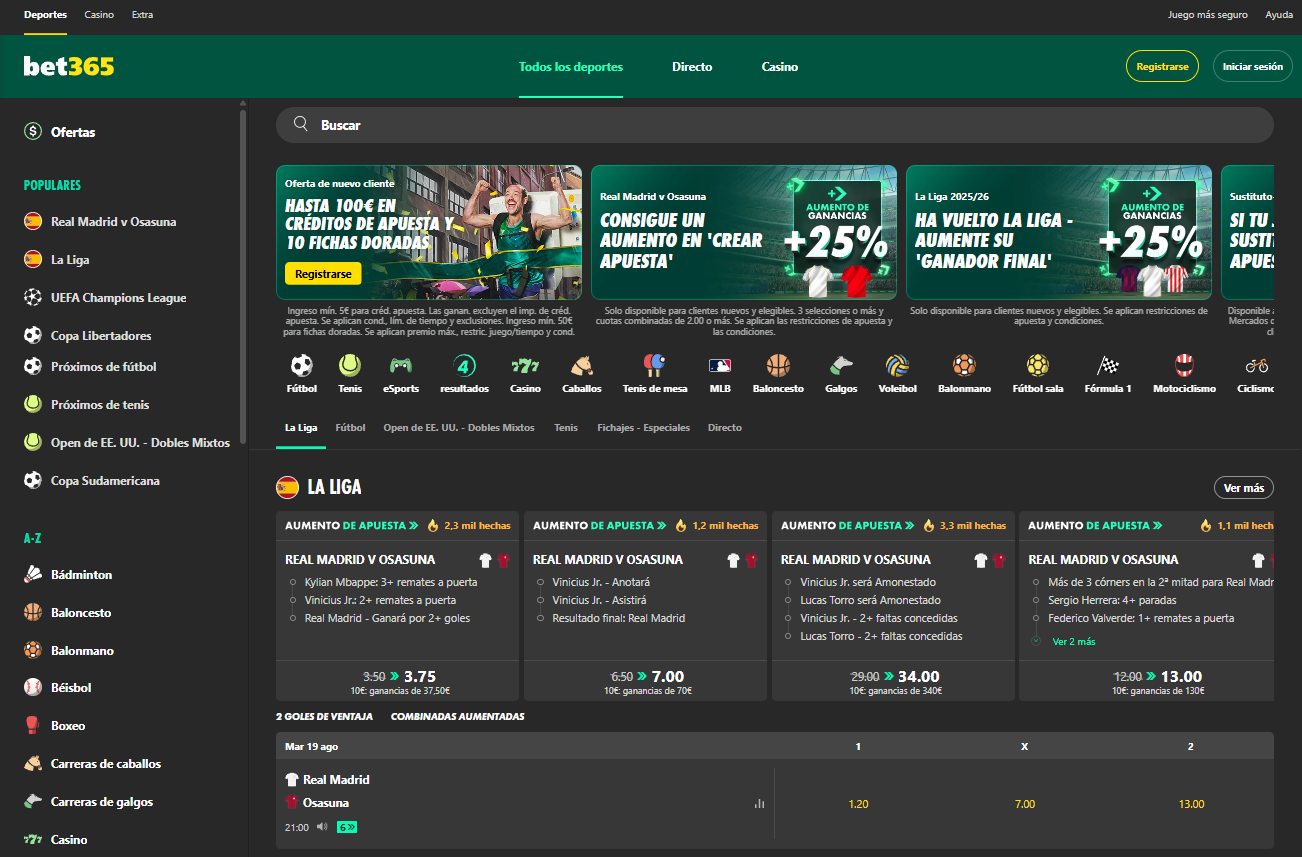Click the Ver más button

click(x=1244, y=488)
